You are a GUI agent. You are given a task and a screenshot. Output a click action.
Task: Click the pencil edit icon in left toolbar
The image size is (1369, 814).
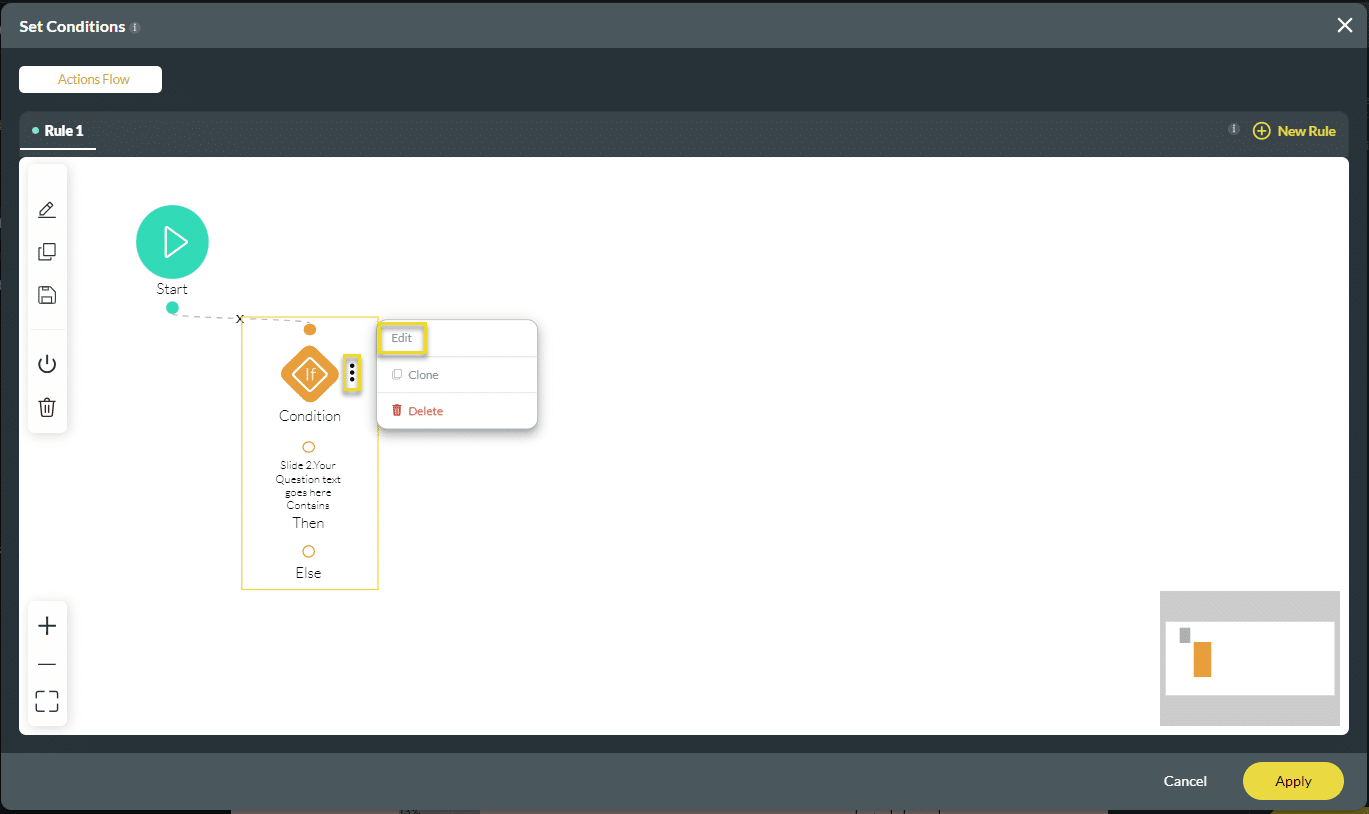point(47,210)
